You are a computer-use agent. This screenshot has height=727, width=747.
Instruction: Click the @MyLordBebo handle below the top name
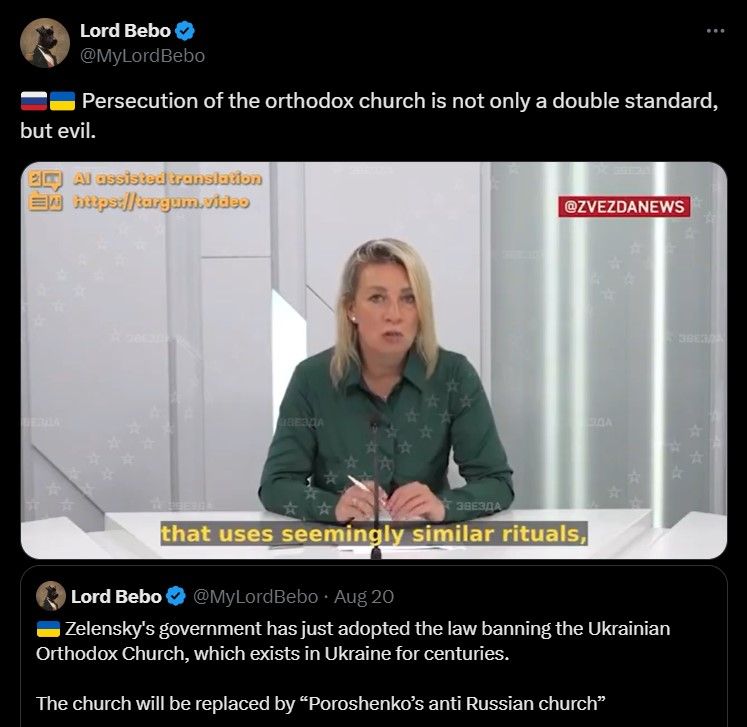tap(142, 55)
